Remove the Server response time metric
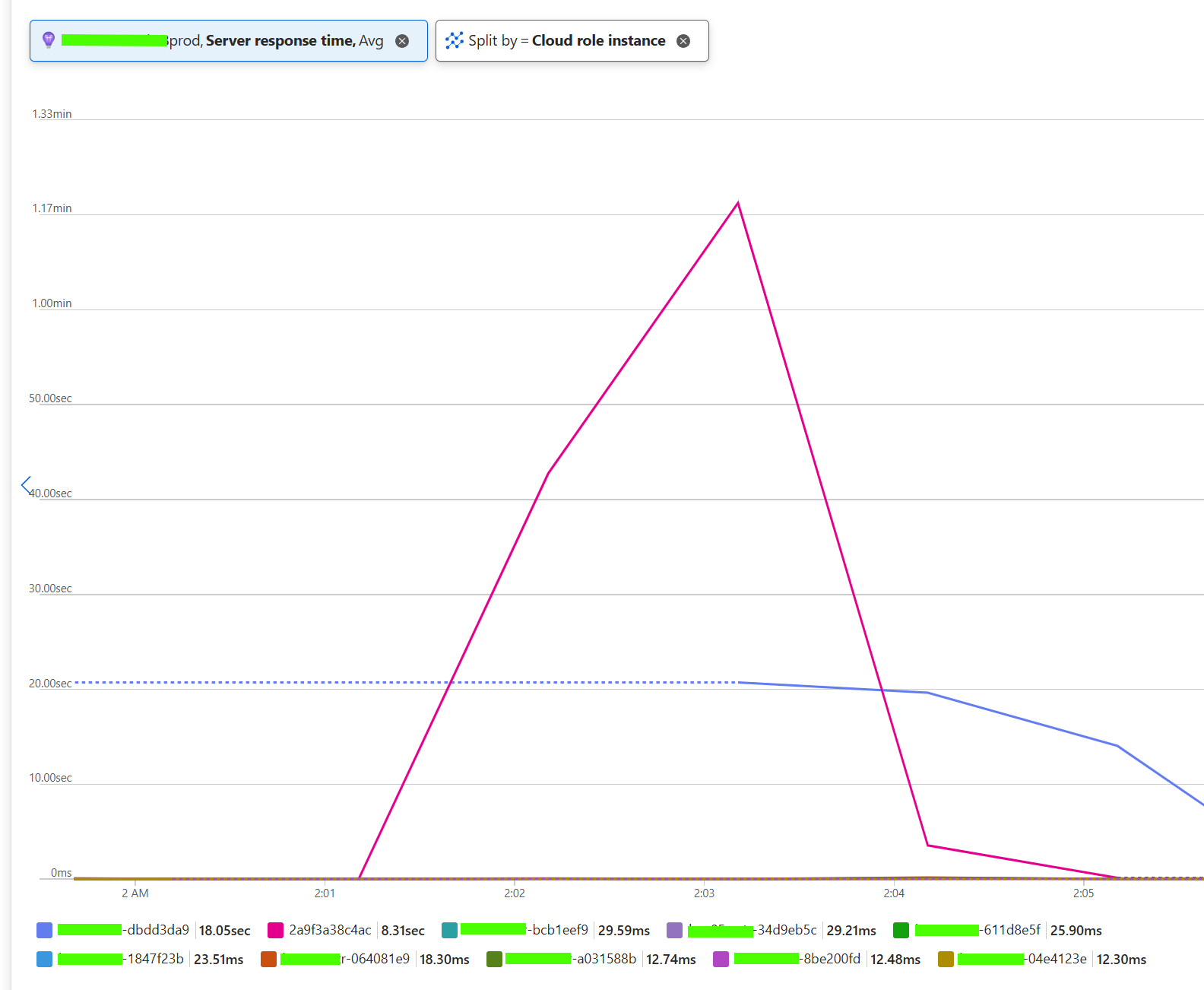Viewport: 1204px width, 990px height. click(x=402, y=41)
